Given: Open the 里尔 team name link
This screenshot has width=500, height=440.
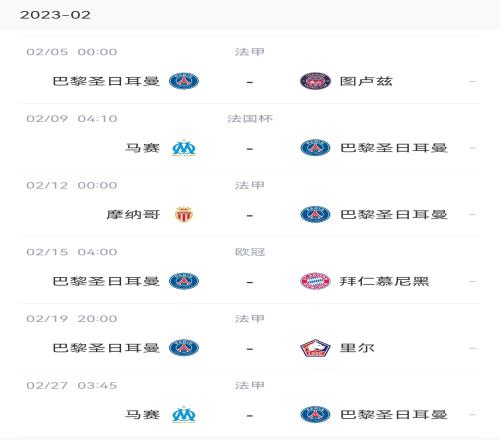Looking at the screenshot, I should [x=357, y=348].
